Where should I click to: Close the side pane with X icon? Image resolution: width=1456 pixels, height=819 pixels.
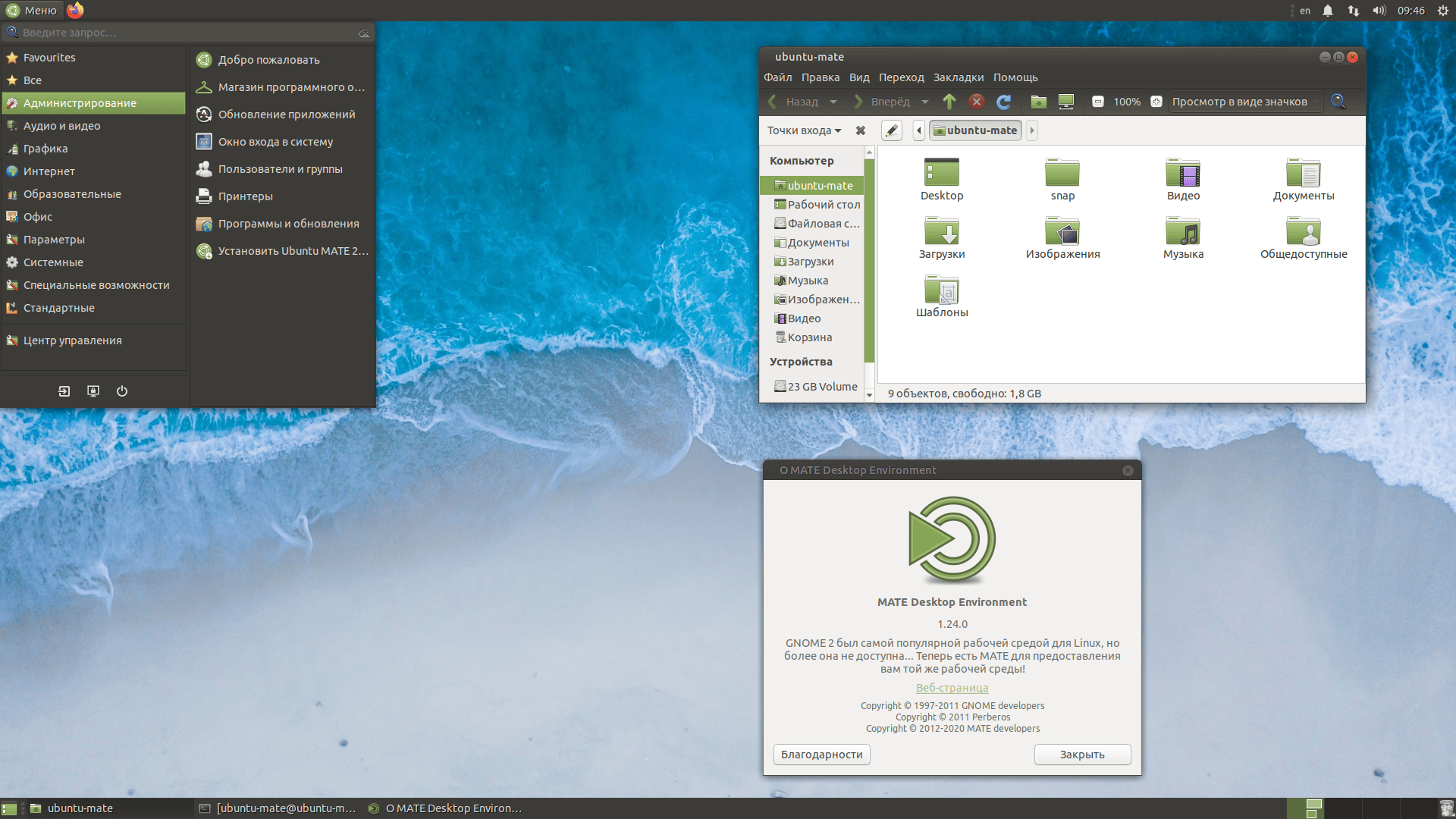click(x=861, y=130)
